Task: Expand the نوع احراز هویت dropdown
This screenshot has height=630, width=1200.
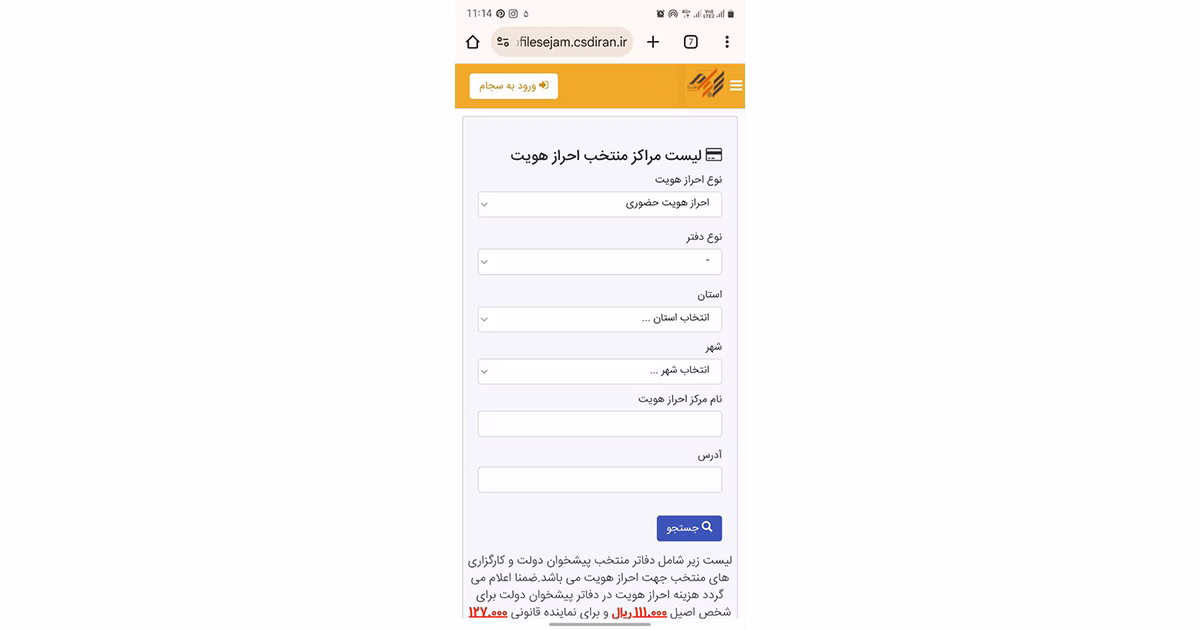Action: [600, 204]
